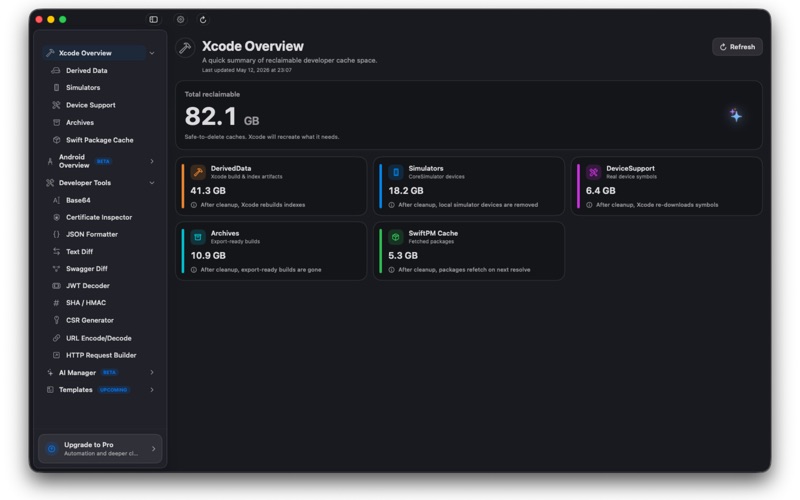Click the Refresh button
The width and height of the screenshot is (800, 500).
click(x=737, y=47)
